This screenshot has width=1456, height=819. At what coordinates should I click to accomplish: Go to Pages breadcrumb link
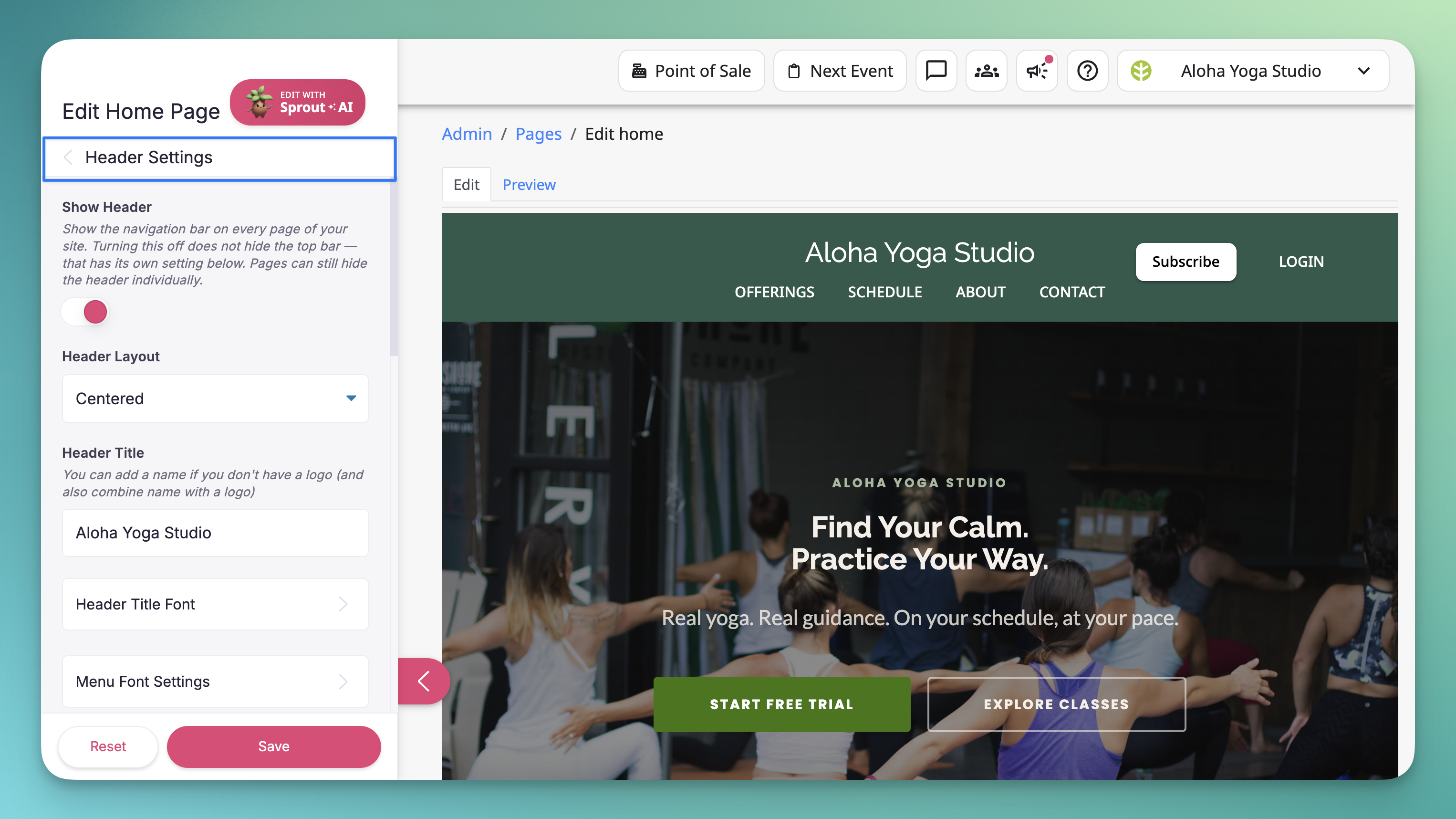pos(538,134)
